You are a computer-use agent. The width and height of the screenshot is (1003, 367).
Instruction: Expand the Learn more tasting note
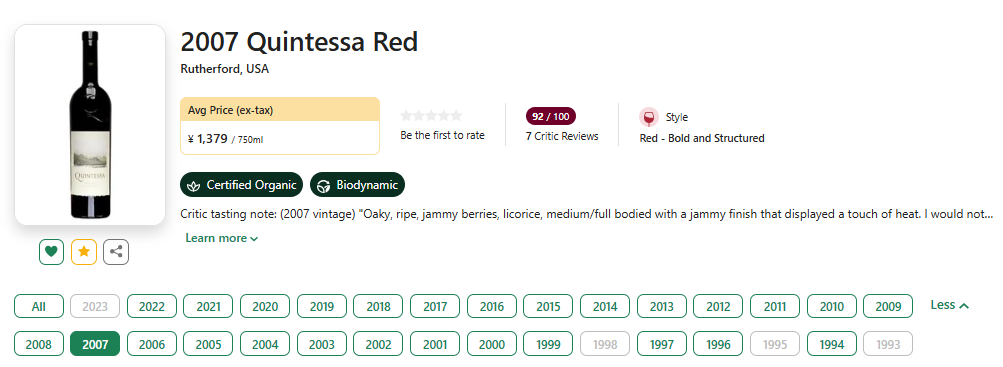pos(222,238)
